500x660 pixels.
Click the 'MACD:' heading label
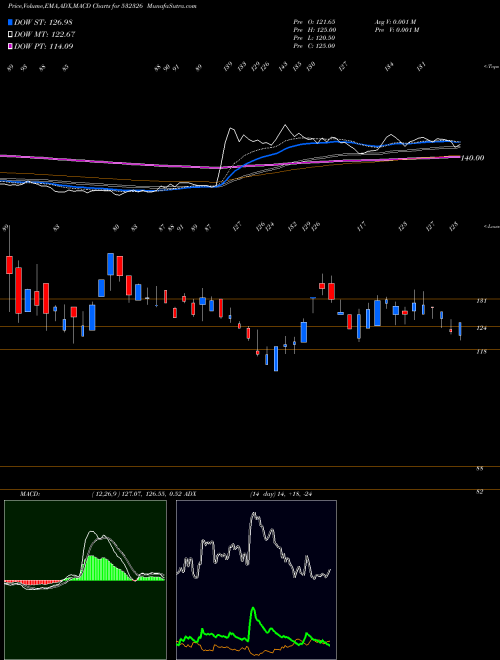[29, 494]
